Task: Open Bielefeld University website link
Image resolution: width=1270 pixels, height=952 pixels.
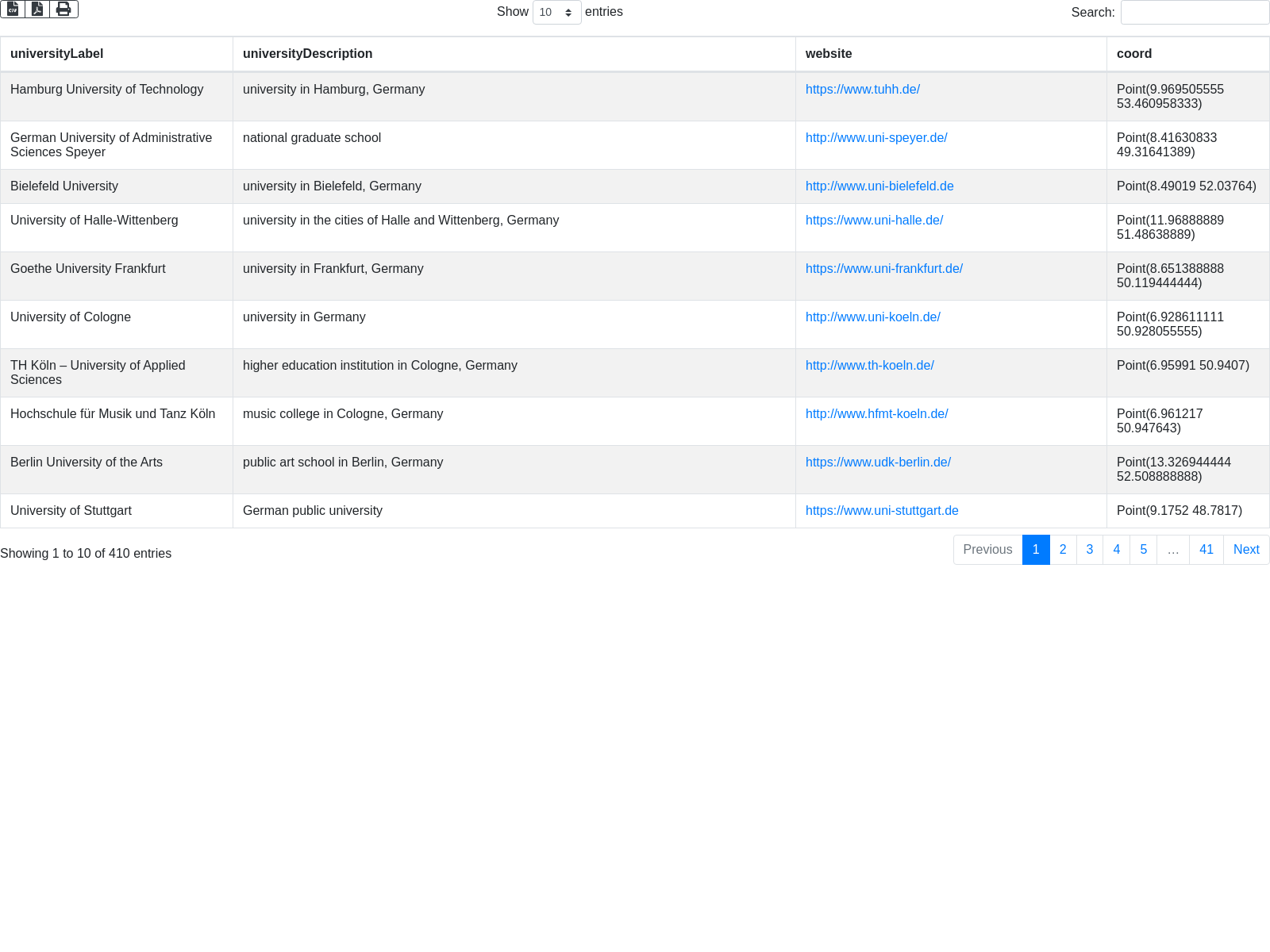Action: click(879, 186)
